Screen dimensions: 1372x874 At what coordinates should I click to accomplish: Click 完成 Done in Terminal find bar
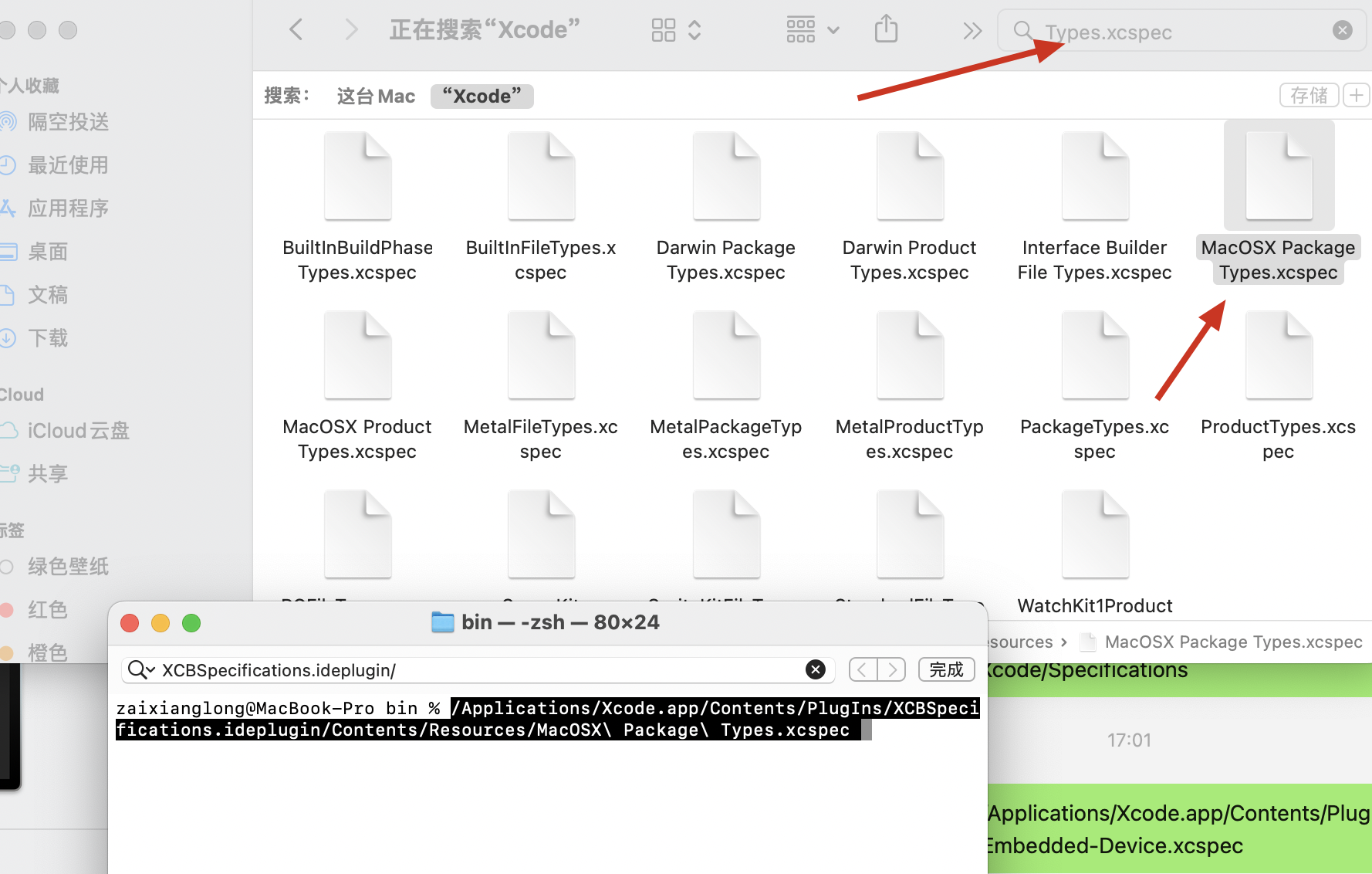pyautogui.click(x=947, y=669)
